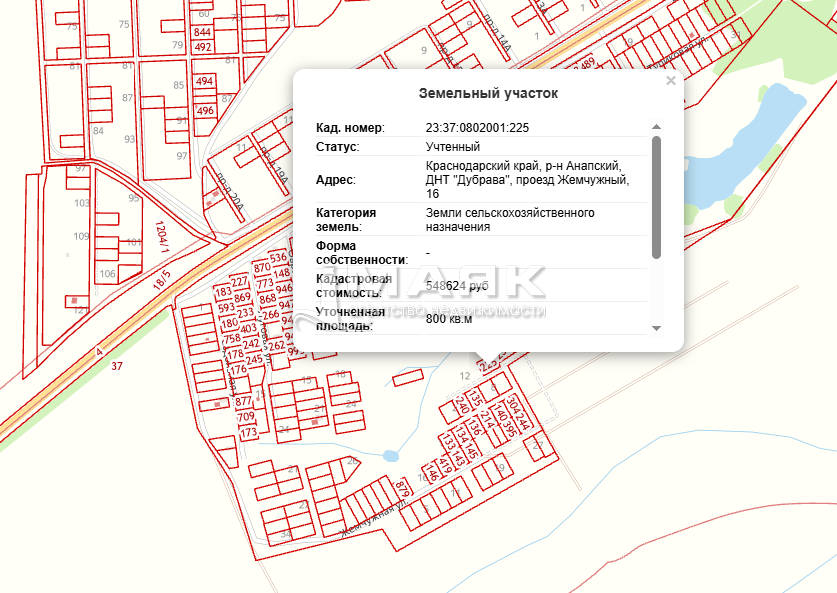837x593 pixels.
Task: Select land parcel labeled 183
Action: (x=223, y=292)
